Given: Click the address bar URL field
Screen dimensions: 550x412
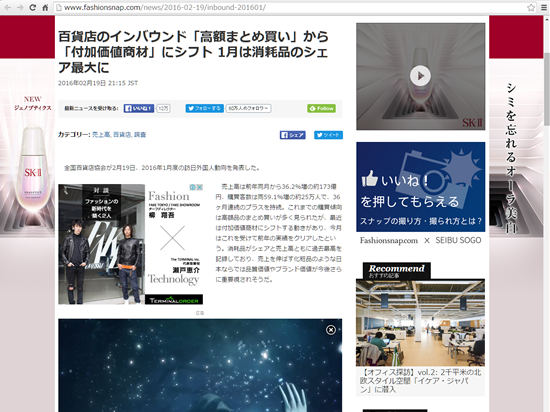Looking at the screenshot, I should (291, 7).
